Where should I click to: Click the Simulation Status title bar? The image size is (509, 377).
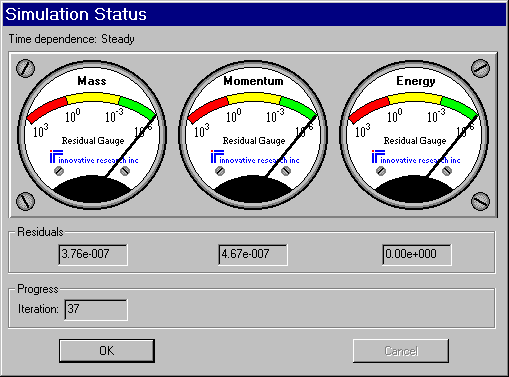click(x=254, y=14)
